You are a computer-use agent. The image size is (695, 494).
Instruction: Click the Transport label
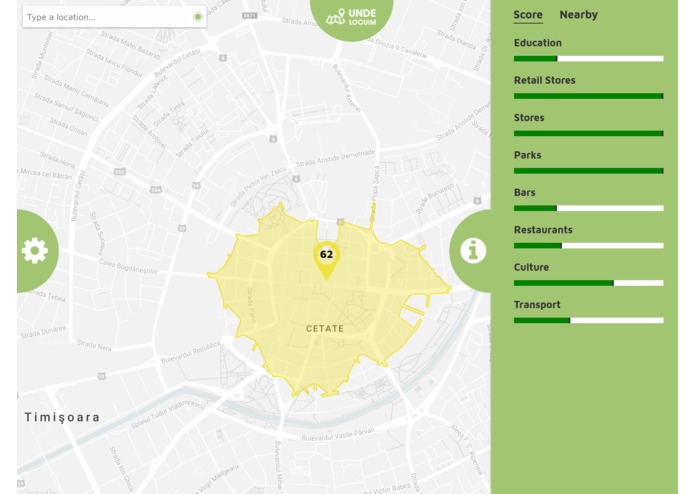537,305
